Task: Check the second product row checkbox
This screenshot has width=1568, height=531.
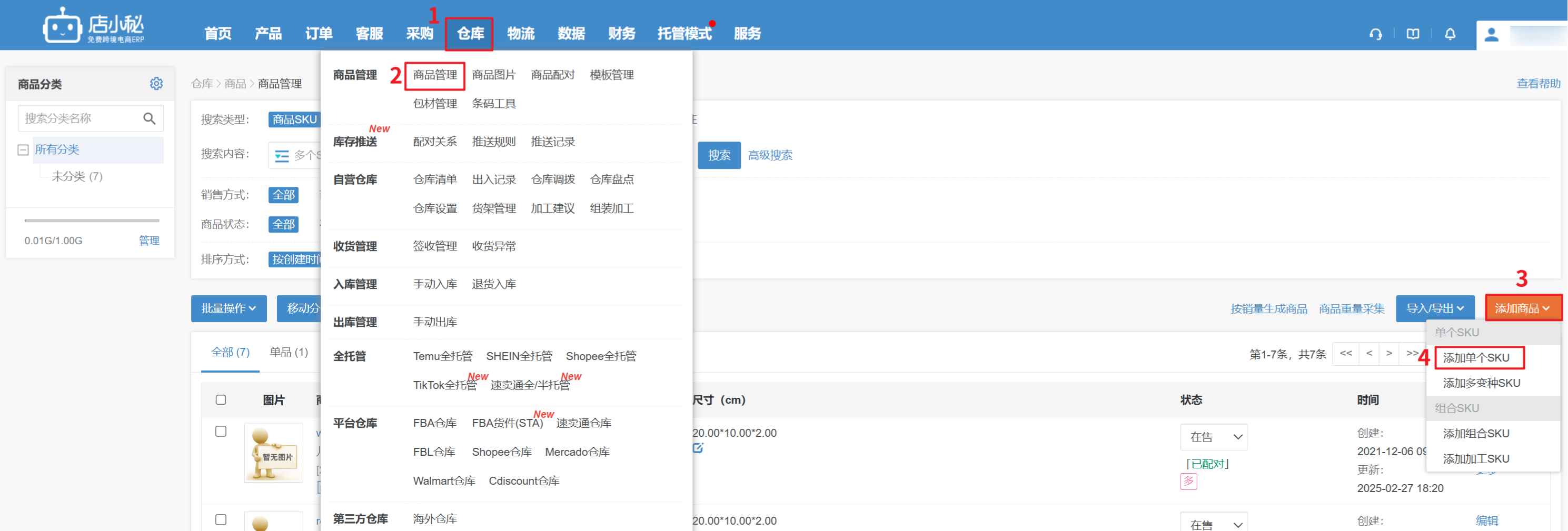Action: (x=221, y=519)
